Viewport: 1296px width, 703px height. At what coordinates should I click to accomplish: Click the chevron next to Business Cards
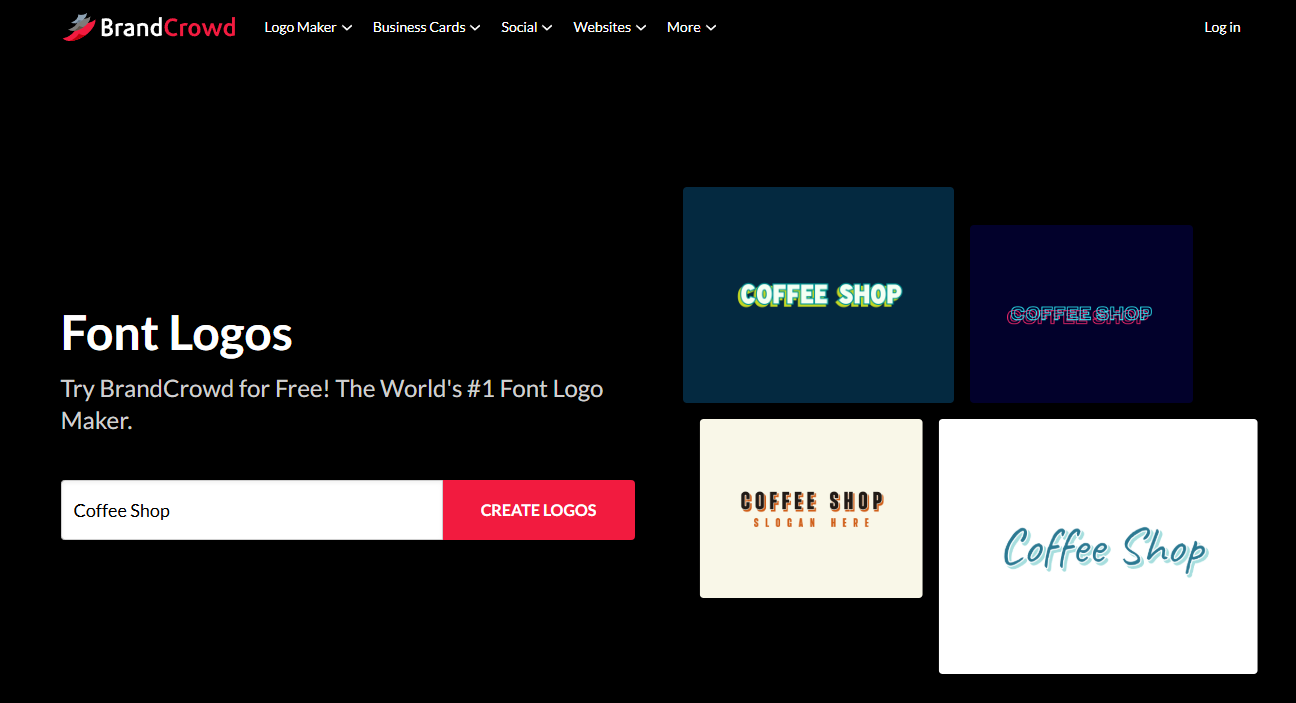tap(475, 28)
